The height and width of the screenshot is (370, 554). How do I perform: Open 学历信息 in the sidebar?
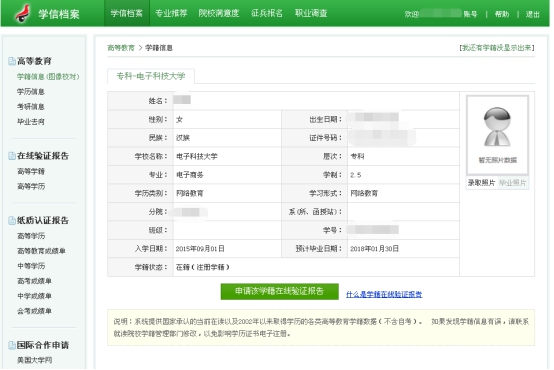tap(31, 92)
